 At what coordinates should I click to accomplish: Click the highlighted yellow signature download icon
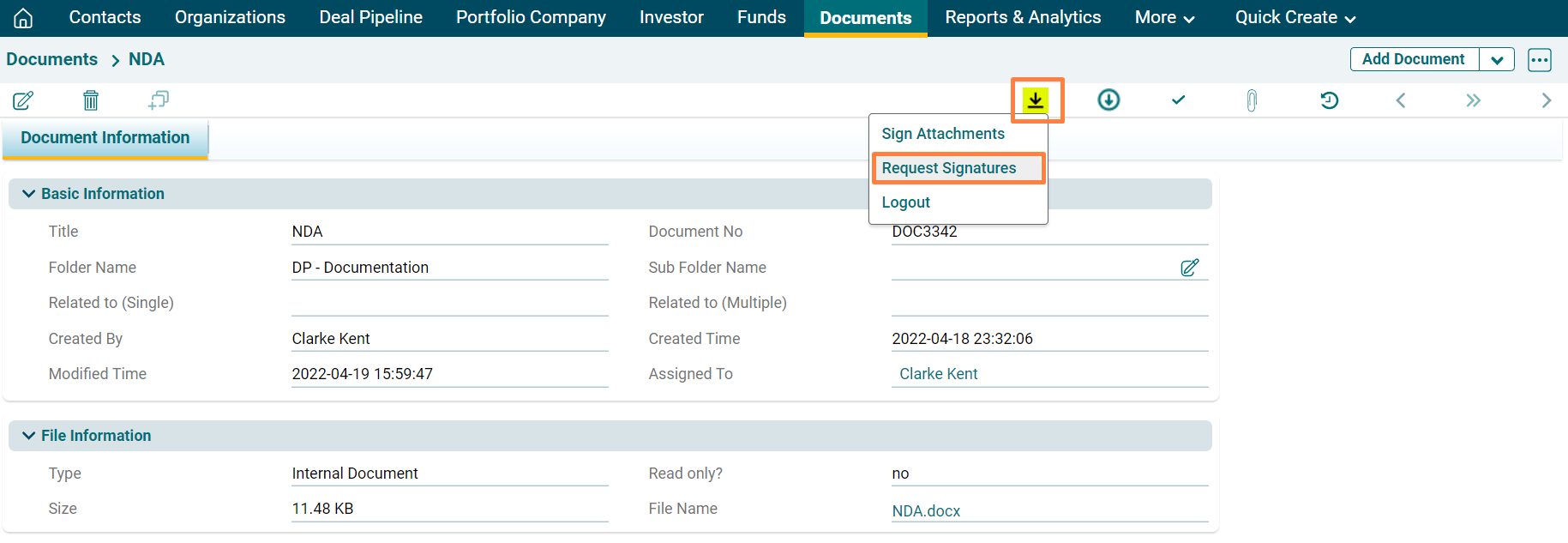click(x=1036, y=100)
